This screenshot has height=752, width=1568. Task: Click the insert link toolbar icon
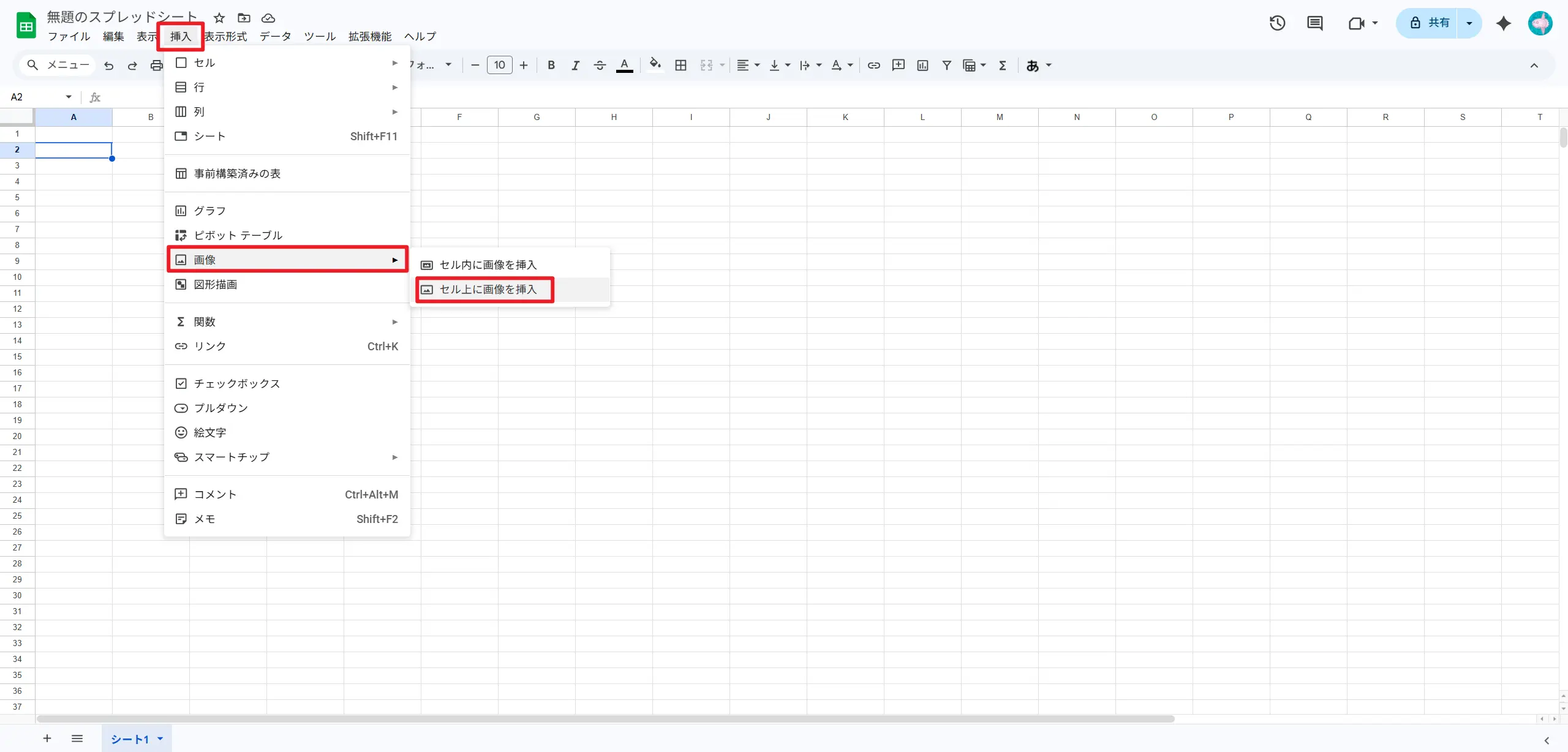(x=873, y=65)
